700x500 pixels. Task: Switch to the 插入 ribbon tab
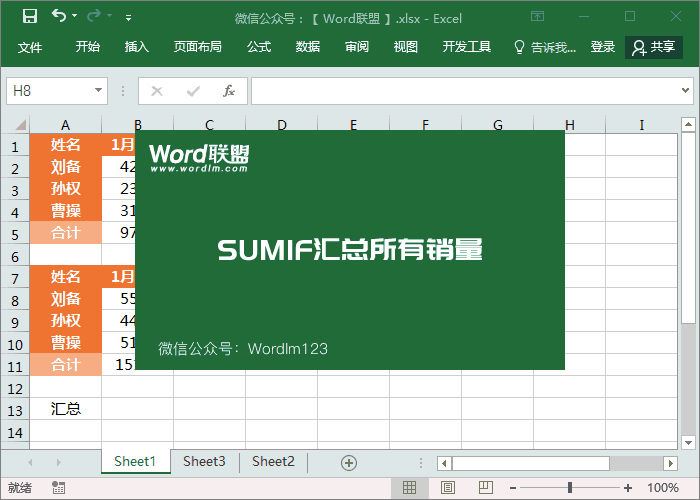pos(137,46)
